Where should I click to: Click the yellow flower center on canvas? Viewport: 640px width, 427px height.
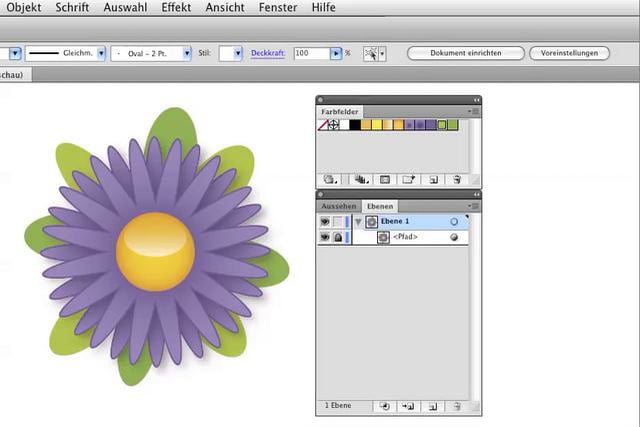coord(155,251)
